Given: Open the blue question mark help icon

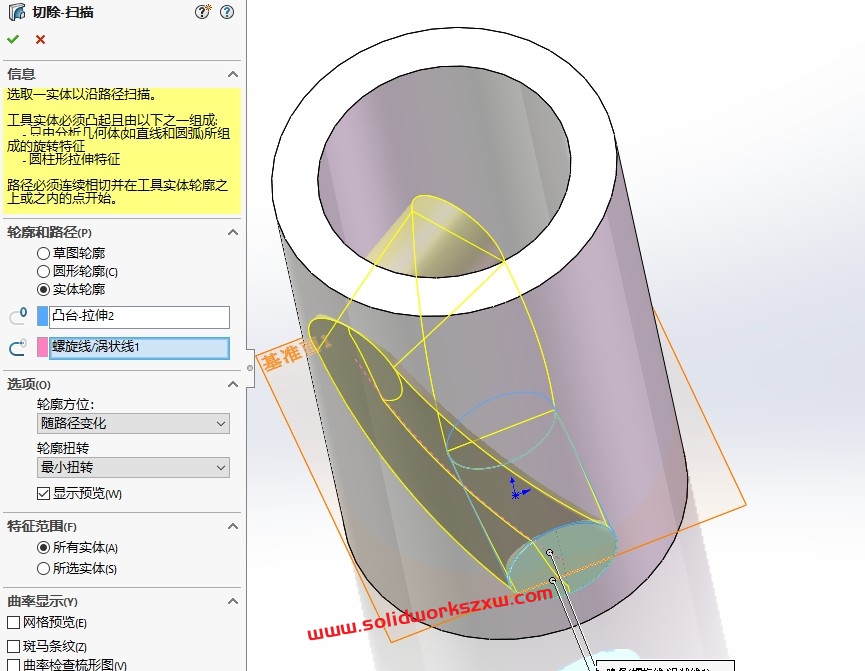Looking at the screenshot, I should click(x=227, y=12).
